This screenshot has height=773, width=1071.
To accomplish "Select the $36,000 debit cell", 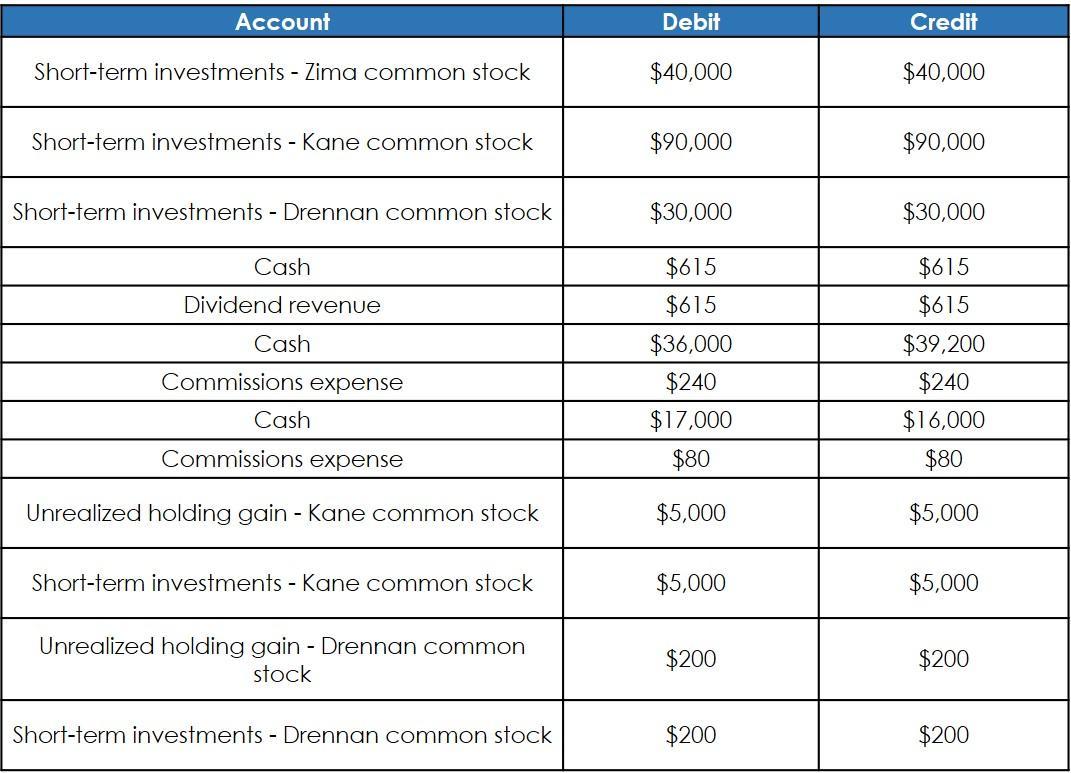I will point(691,343).
